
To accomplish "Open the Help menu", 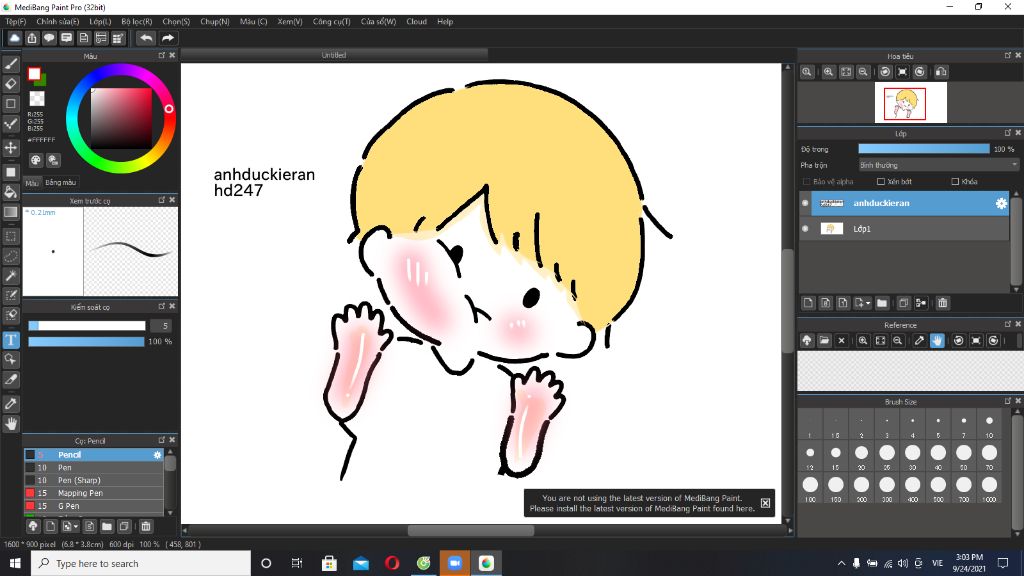I will (x=445, y=22).
